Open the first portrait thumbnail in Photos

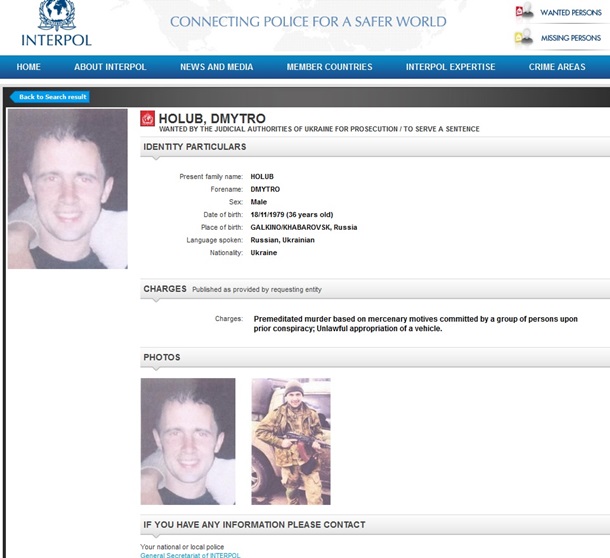click(x=188, y=441)
